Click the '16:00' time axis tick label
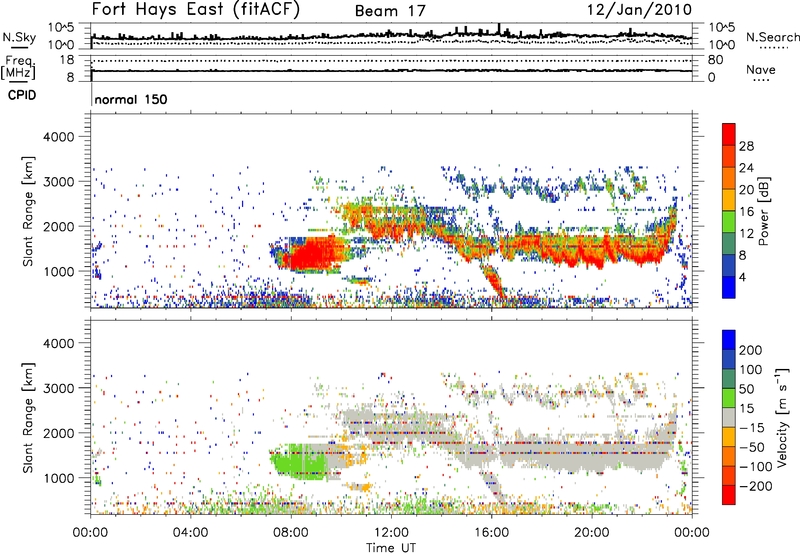800x554 pixels. click(x=491, y=533)
